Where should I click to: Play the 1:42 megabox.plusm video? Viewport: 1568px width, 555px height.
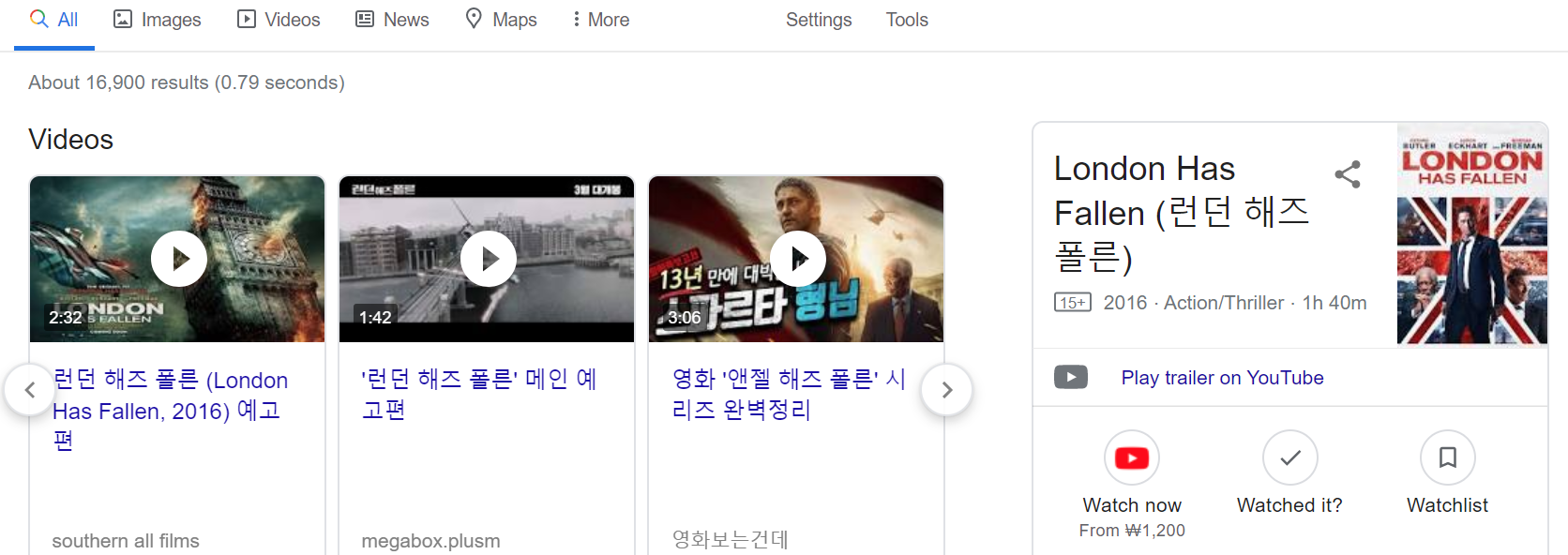(487, 259)
